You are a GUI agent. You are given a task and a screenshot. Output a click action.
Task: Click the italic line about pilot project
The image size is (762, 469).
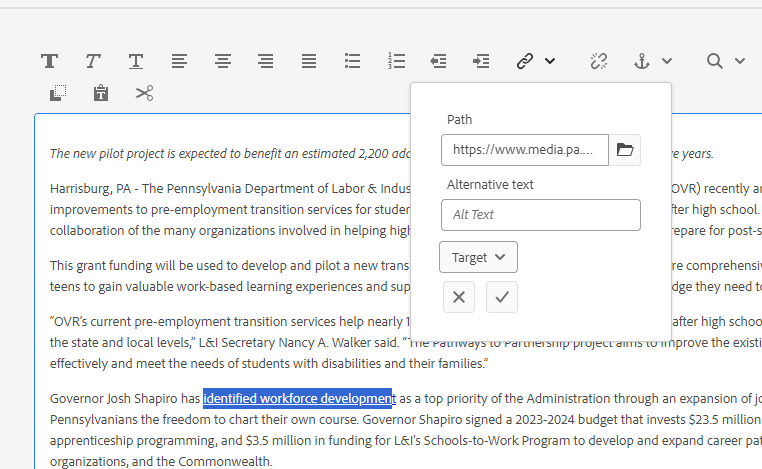tap(230, 154)
